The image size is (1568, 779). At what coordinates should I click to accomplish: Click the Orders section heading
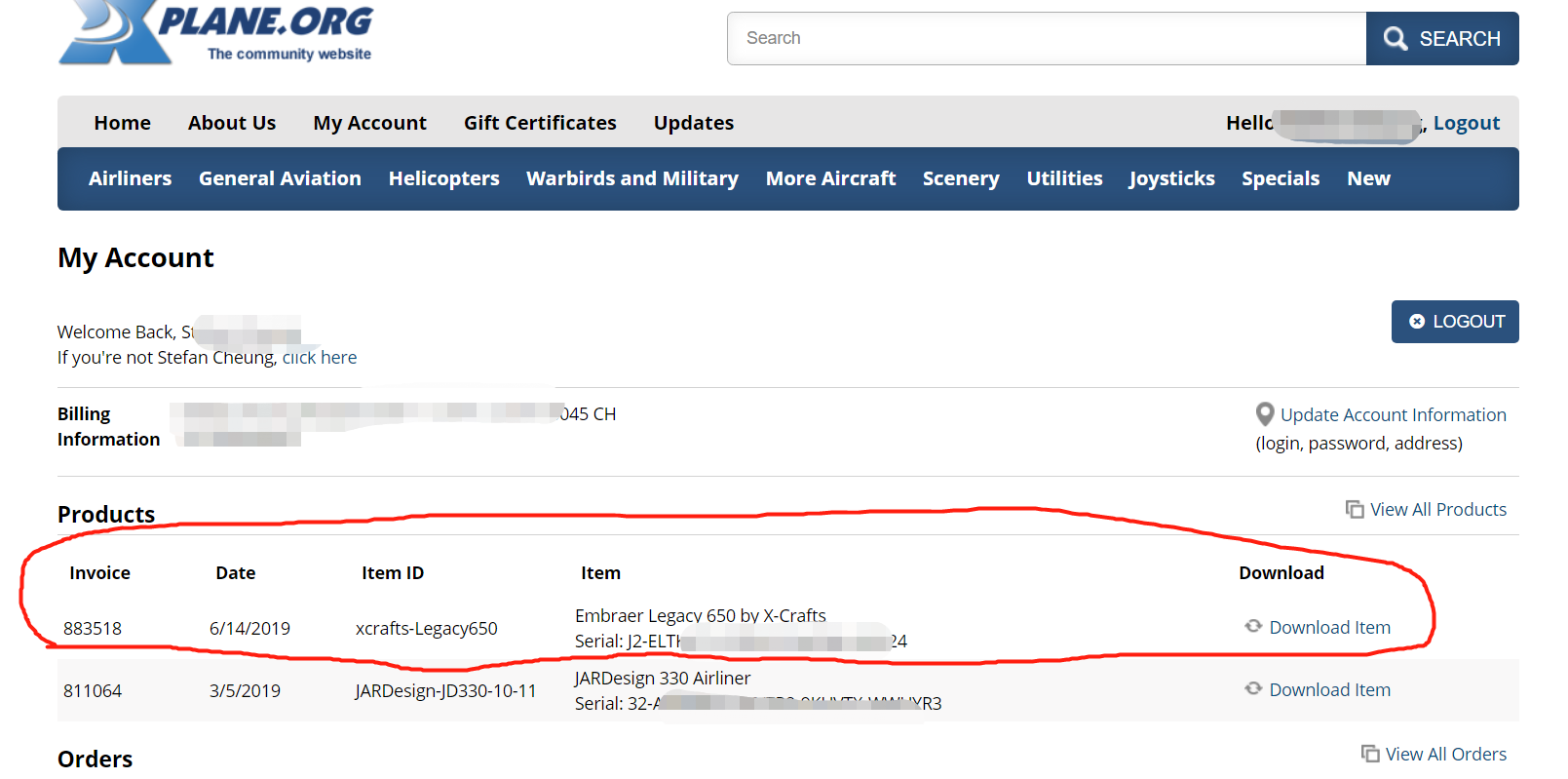pos(95,759)
